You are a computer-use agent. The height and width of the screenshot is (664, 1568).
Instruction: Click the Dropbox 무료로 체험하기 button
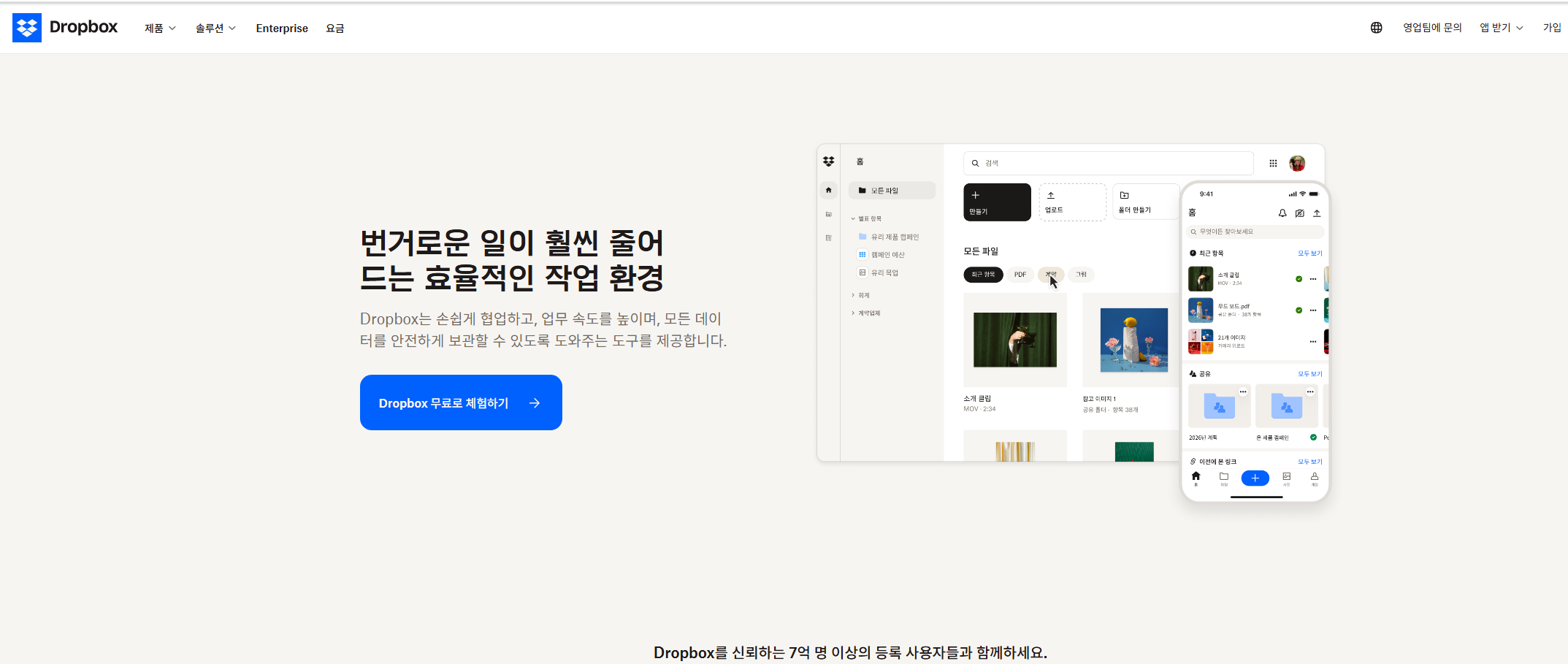[x=461, y=402]
